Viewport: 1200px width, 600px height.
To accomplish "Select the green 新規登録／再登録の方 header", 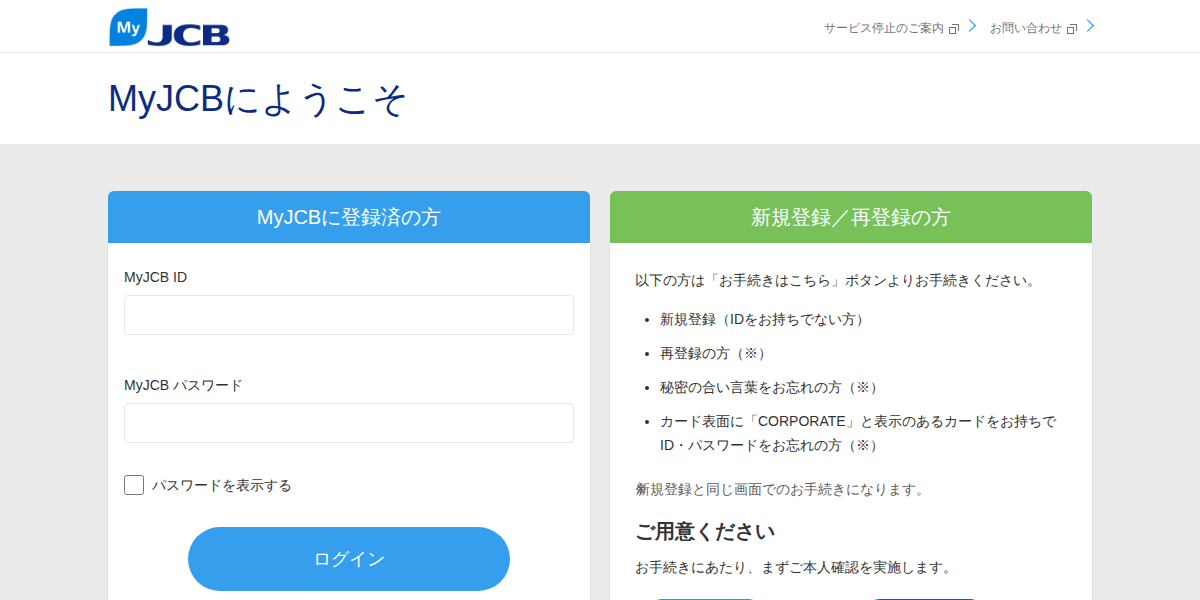I will point(850,217).
